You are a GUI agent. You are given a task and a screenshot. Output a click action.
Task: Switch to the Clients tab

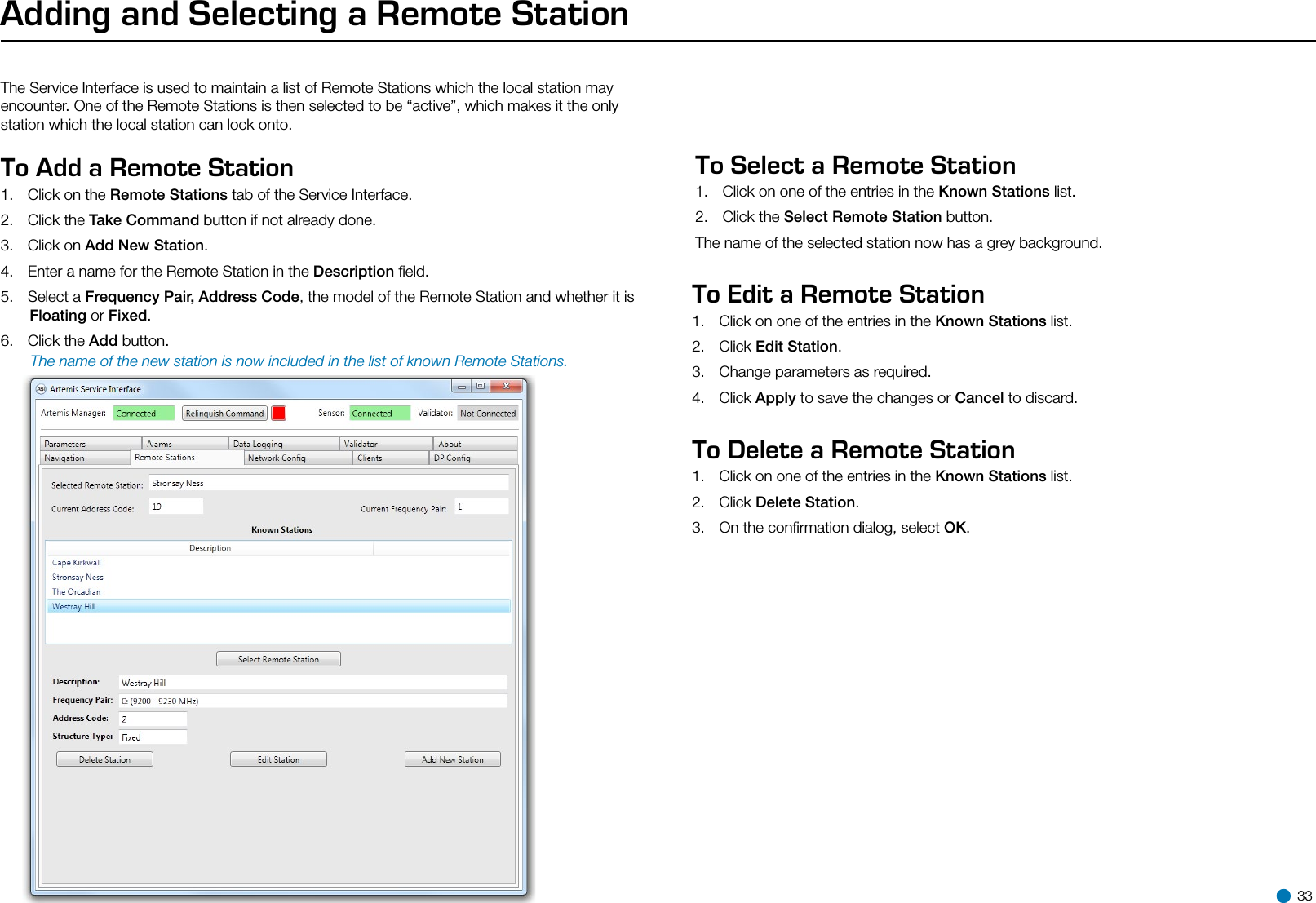coord(391,458)
